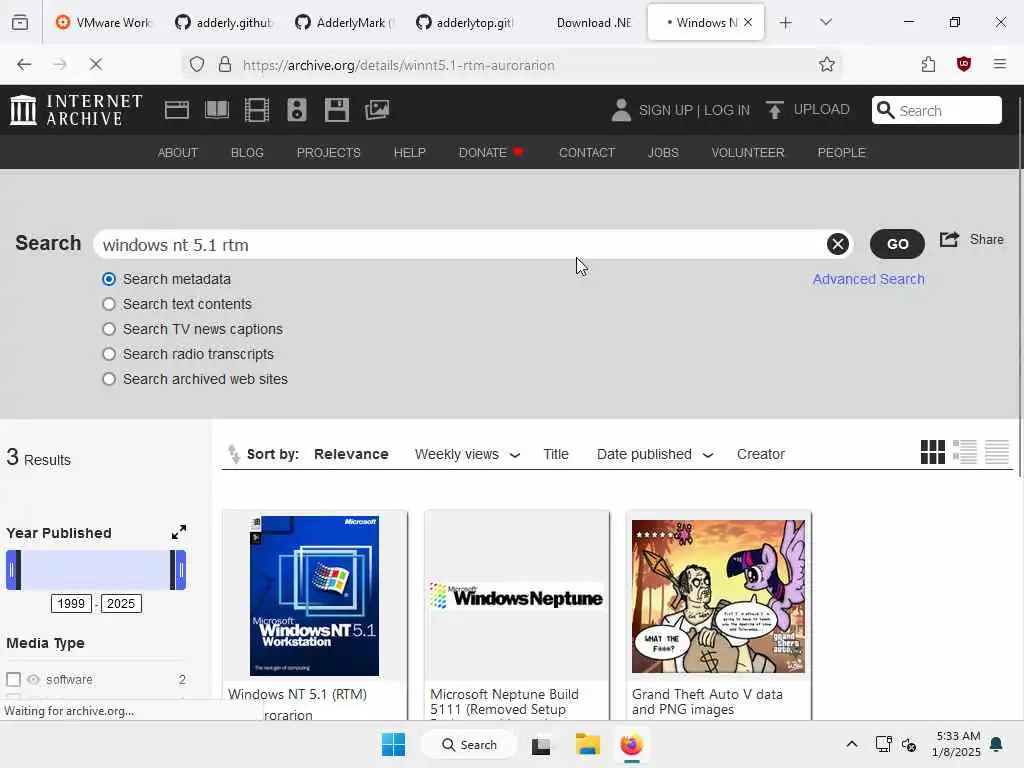This screenshot has width=1024, height=768.
Task: Sort results by Creator
Action: coord(761,454)
